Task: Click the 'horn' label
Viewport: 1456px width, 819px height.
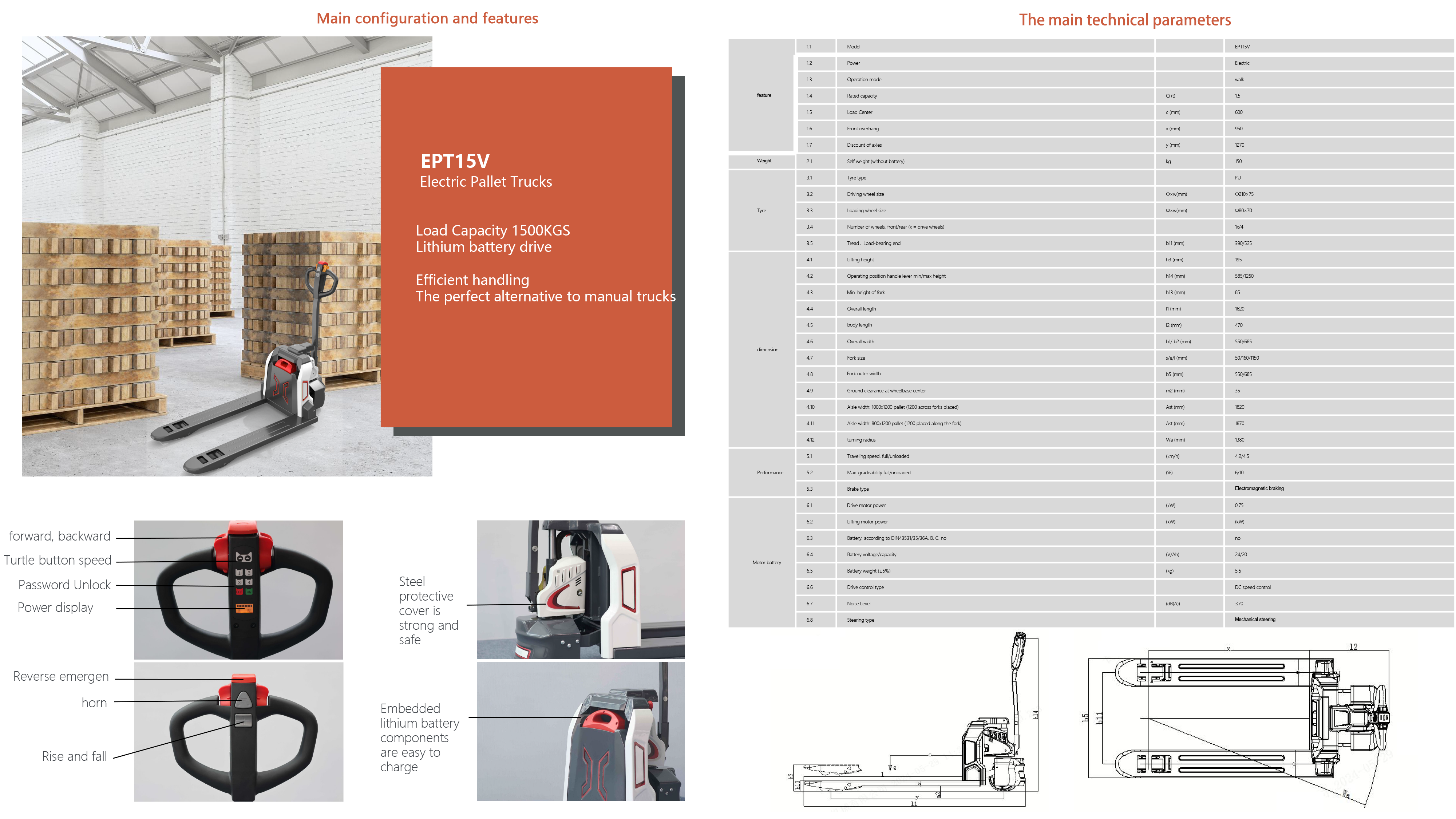Action: tap(94, 703)
